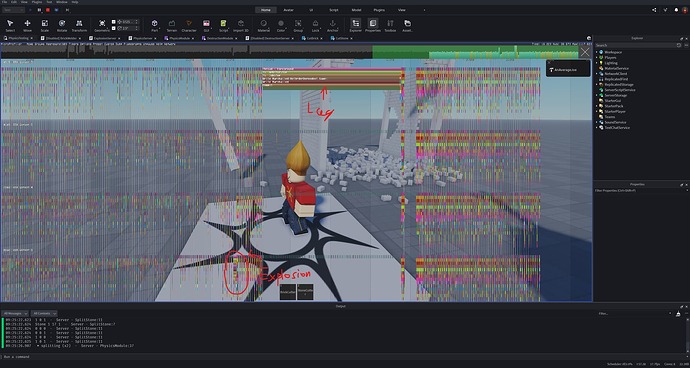Select StarterGui in Explorer

tap(612, 101)
